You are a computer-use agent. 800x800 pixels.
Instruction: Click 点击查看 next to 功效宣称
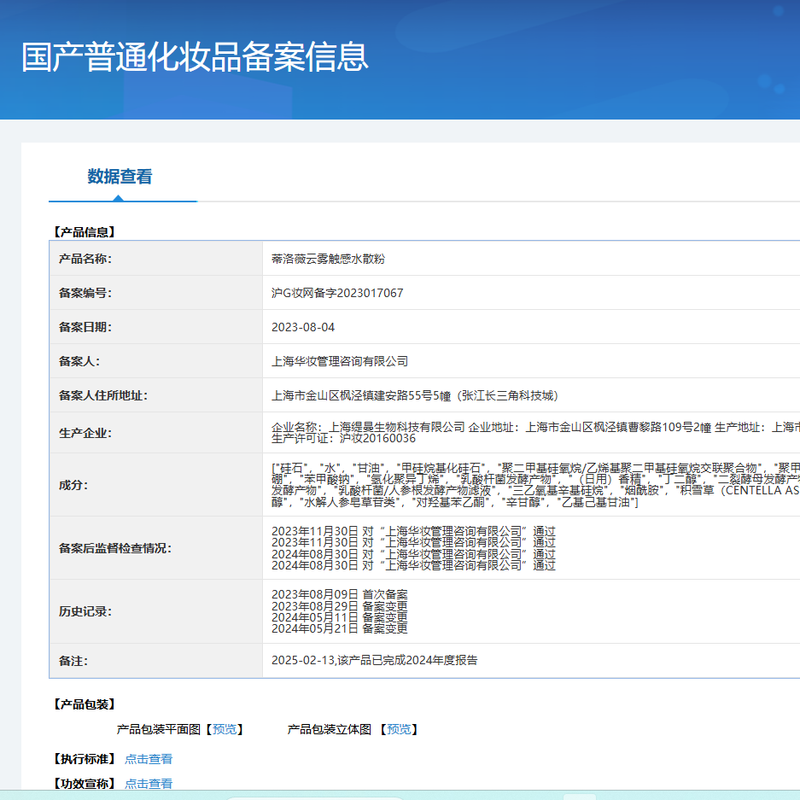pos(148,784)
